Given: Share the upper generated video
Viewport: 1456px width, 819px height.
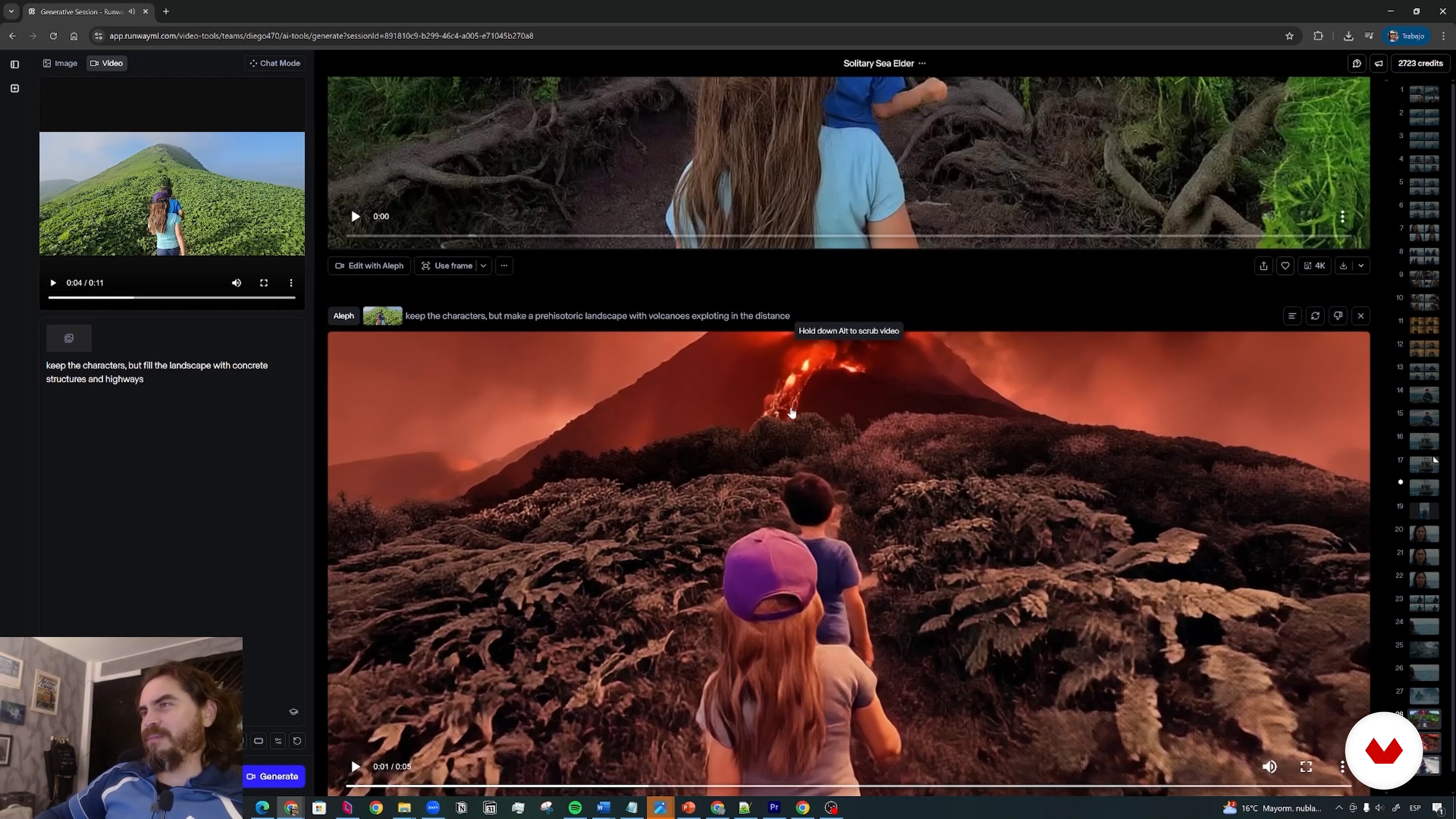Looking at the screenshot, I should 1264,266.
